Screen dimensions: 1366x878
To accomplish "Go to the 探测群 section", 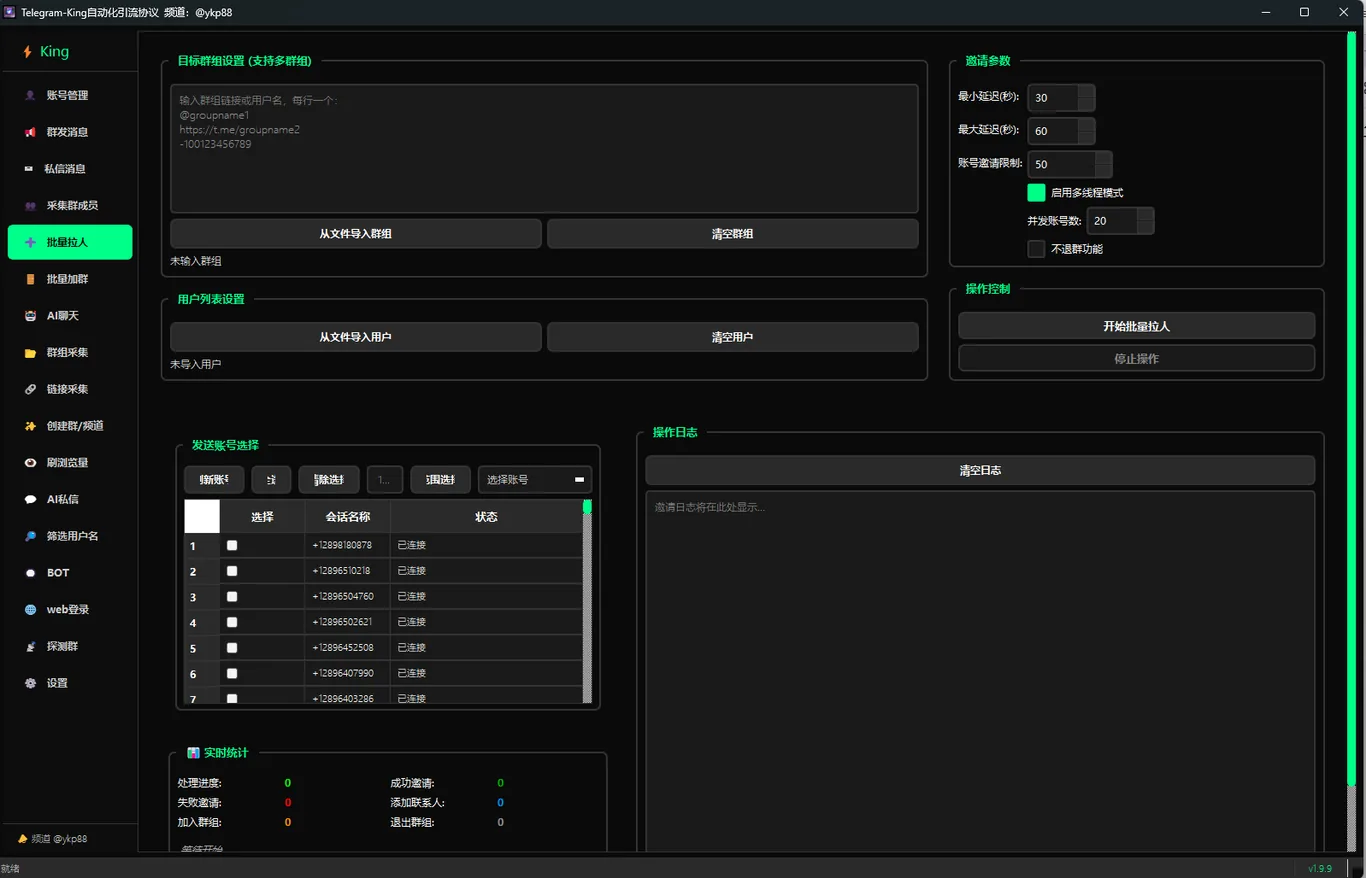I will point(70,646).
